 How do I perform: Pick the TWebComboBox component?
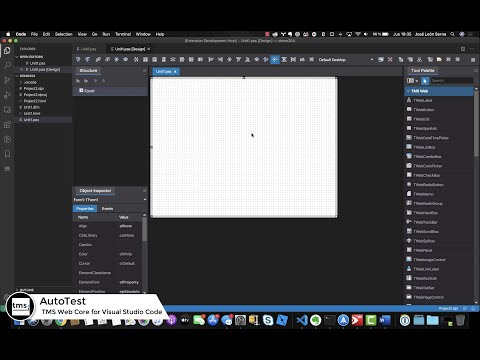tap(439, 156)
